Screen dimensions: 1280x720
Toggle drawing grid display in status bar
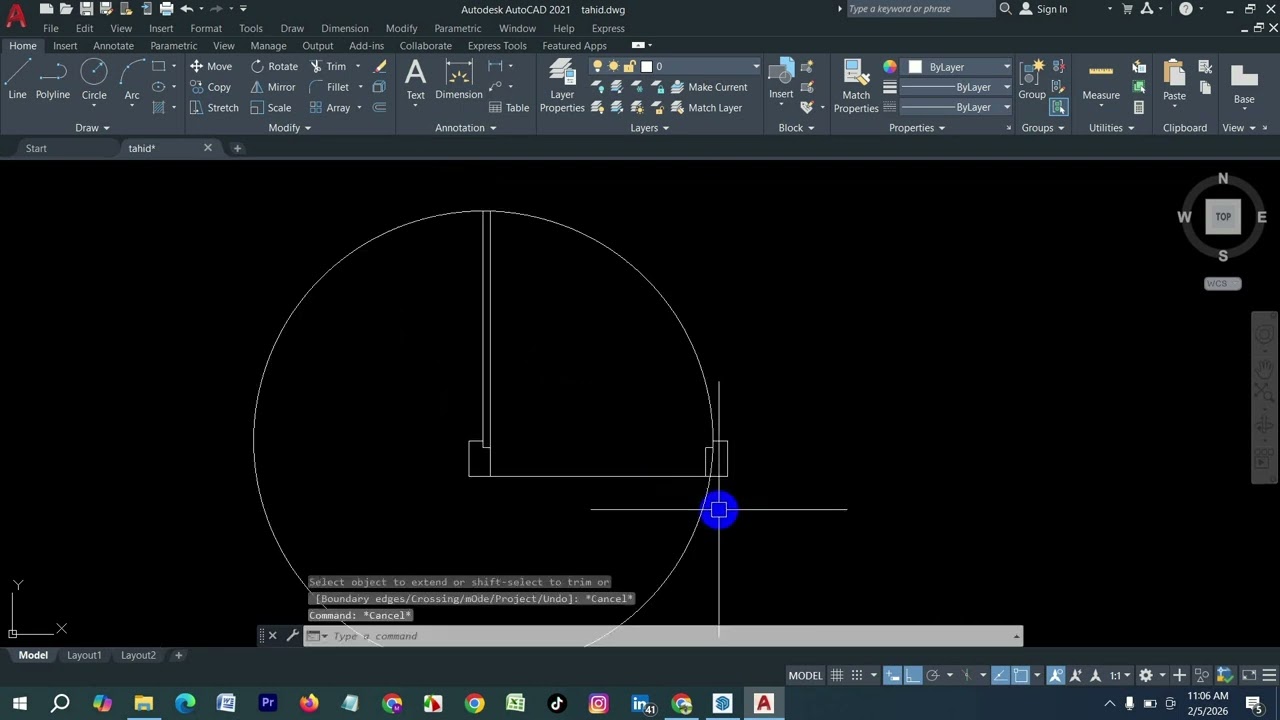837,675
